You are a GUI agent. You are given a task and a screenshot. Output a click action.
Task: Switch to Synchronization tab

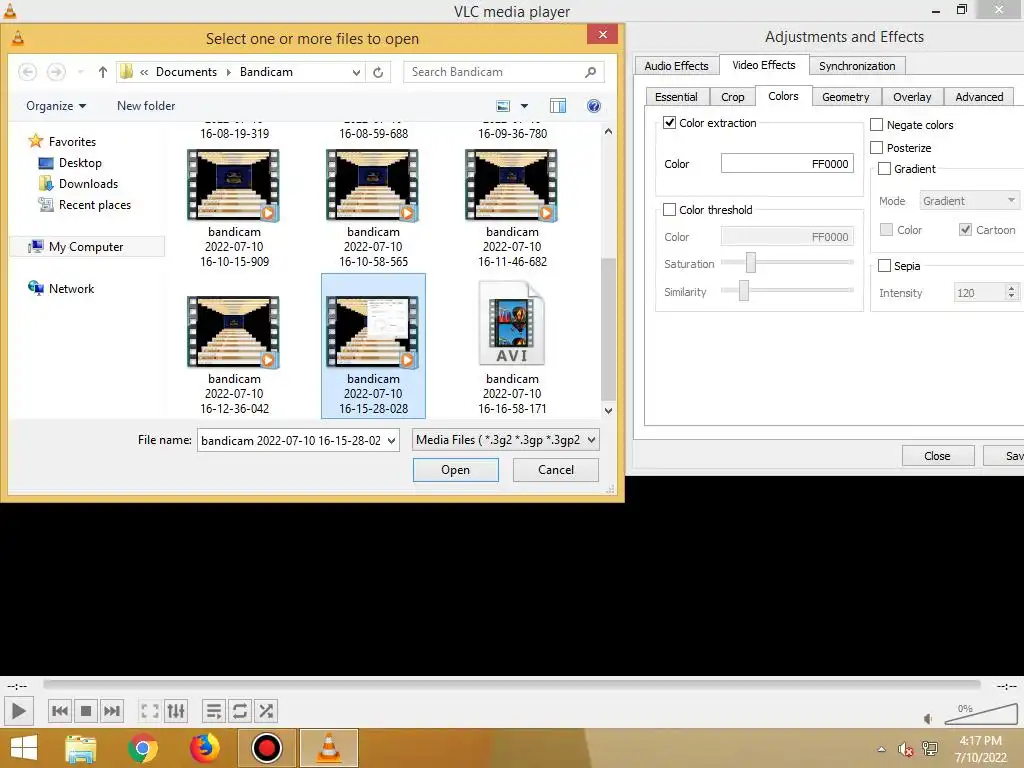tap(857, 66)
